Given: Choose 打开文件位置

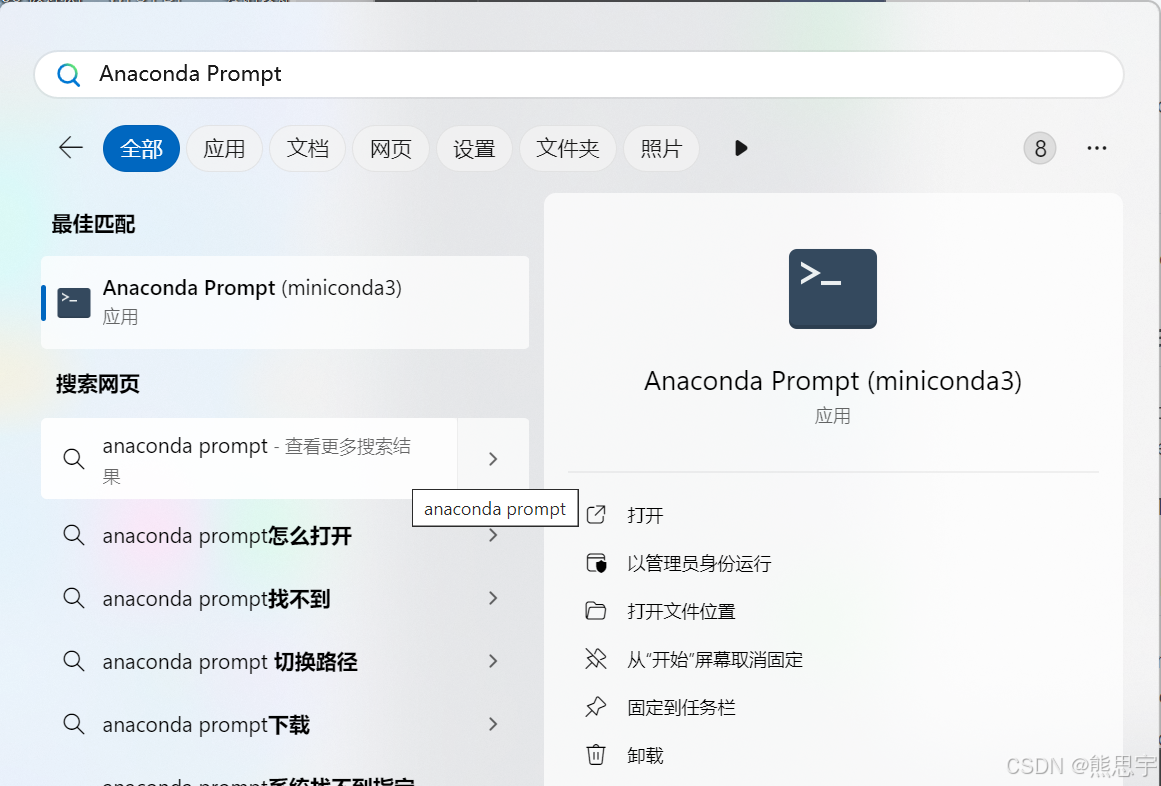Looking at the screenshot, I should click(x=681, y=611).
